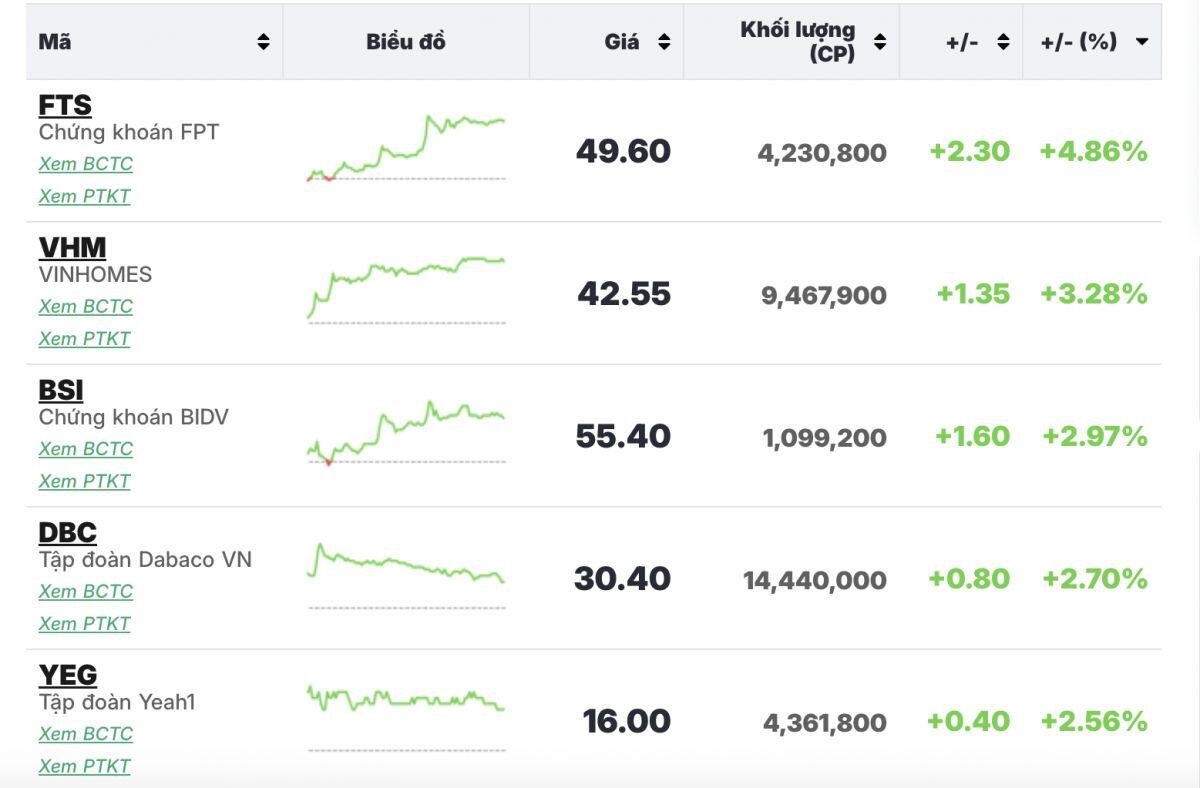Open the DBC intraday mini chart

point(406,575)
